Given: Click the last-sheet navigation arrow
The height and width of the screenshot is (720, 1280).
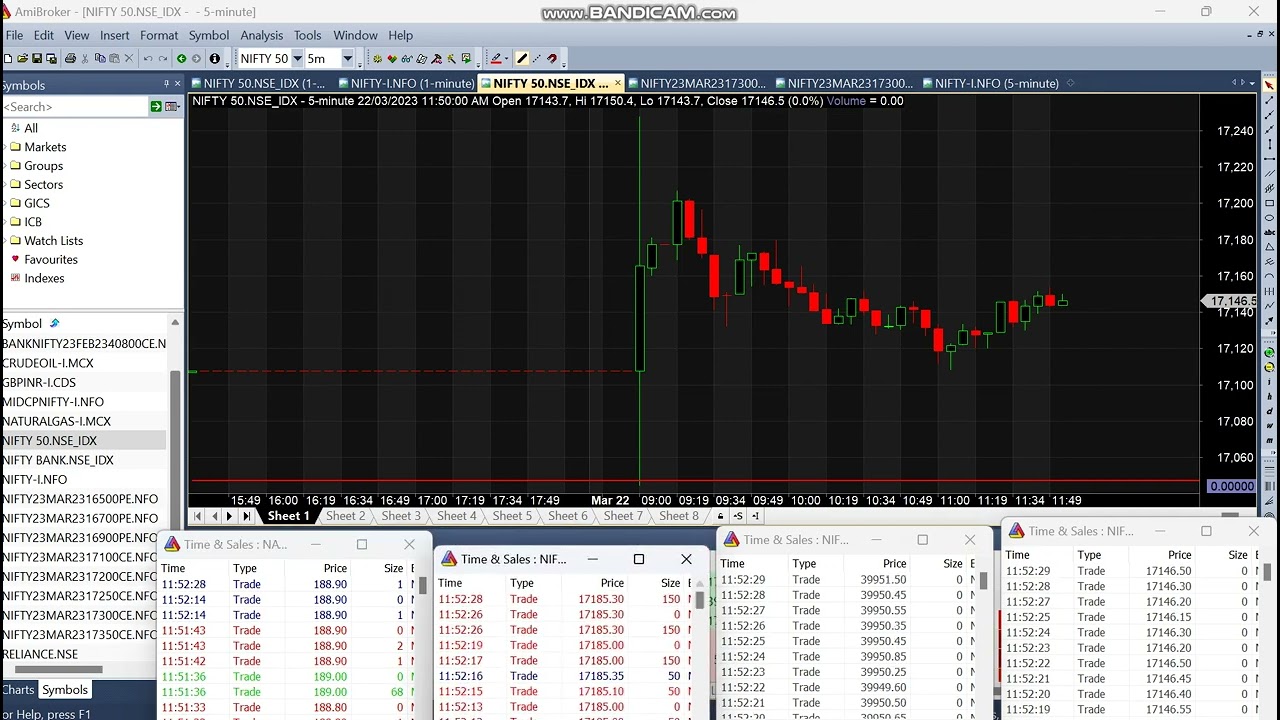Looking at the screenshot, I should coord(246,516).
